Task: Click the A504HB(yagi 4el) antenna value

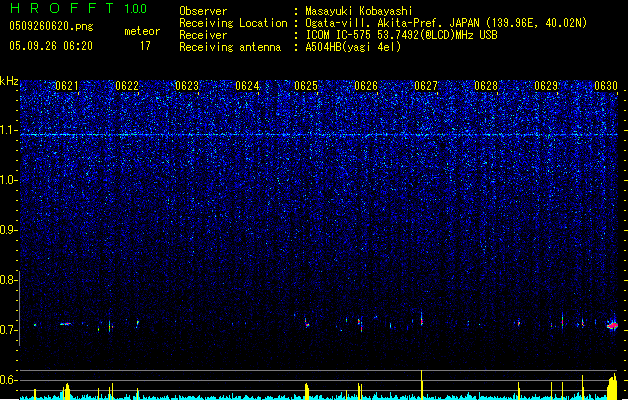Action: point(353,47)
